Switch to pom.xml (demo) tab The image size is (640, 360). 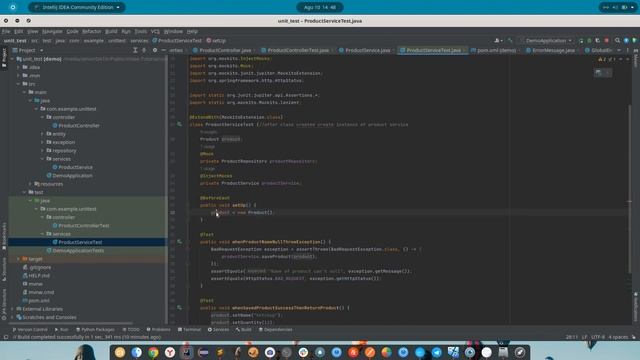click(496, 50)
